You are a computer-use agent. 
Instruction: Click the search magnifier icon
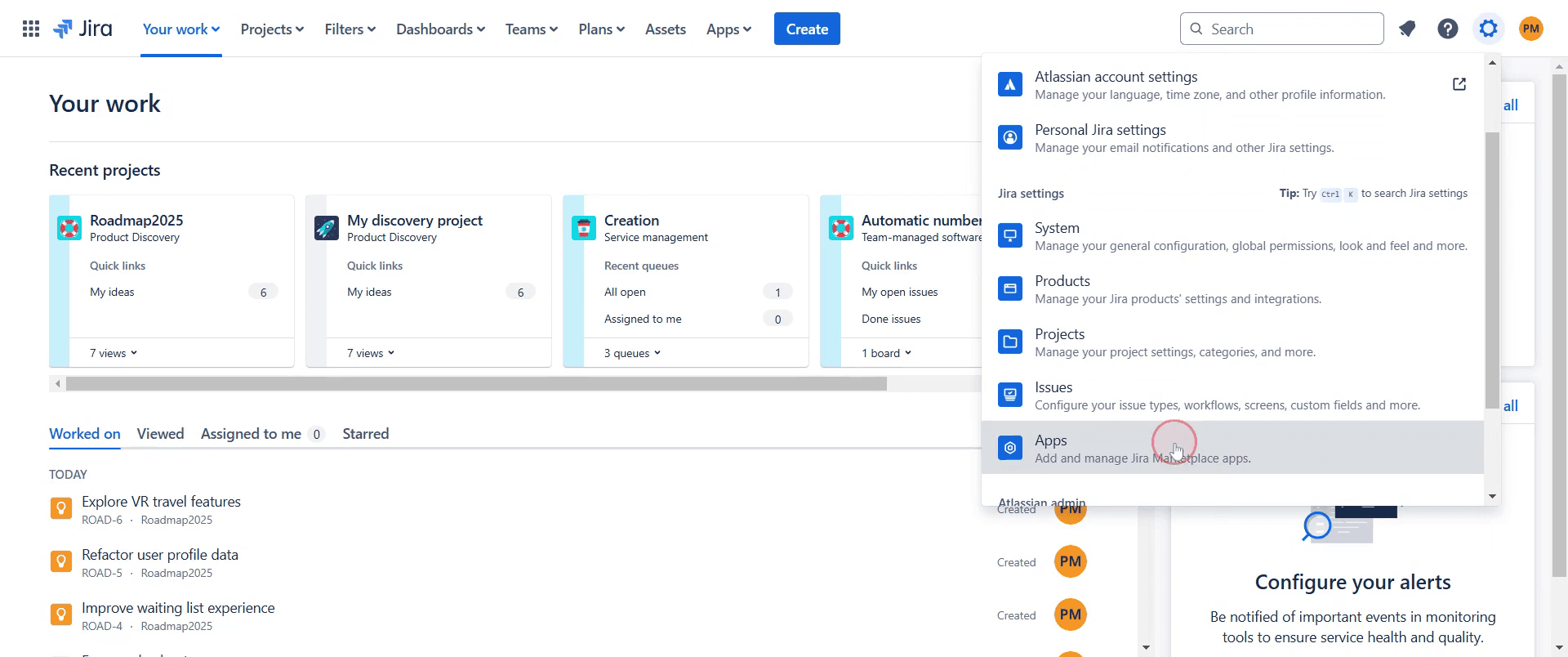click(x=1196, y=29)
